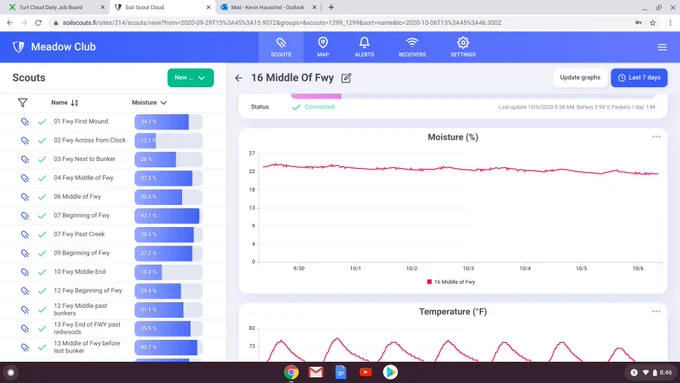Click the Meadow Club shield logo
Viewport: 680px width, 383px height.
18,47
